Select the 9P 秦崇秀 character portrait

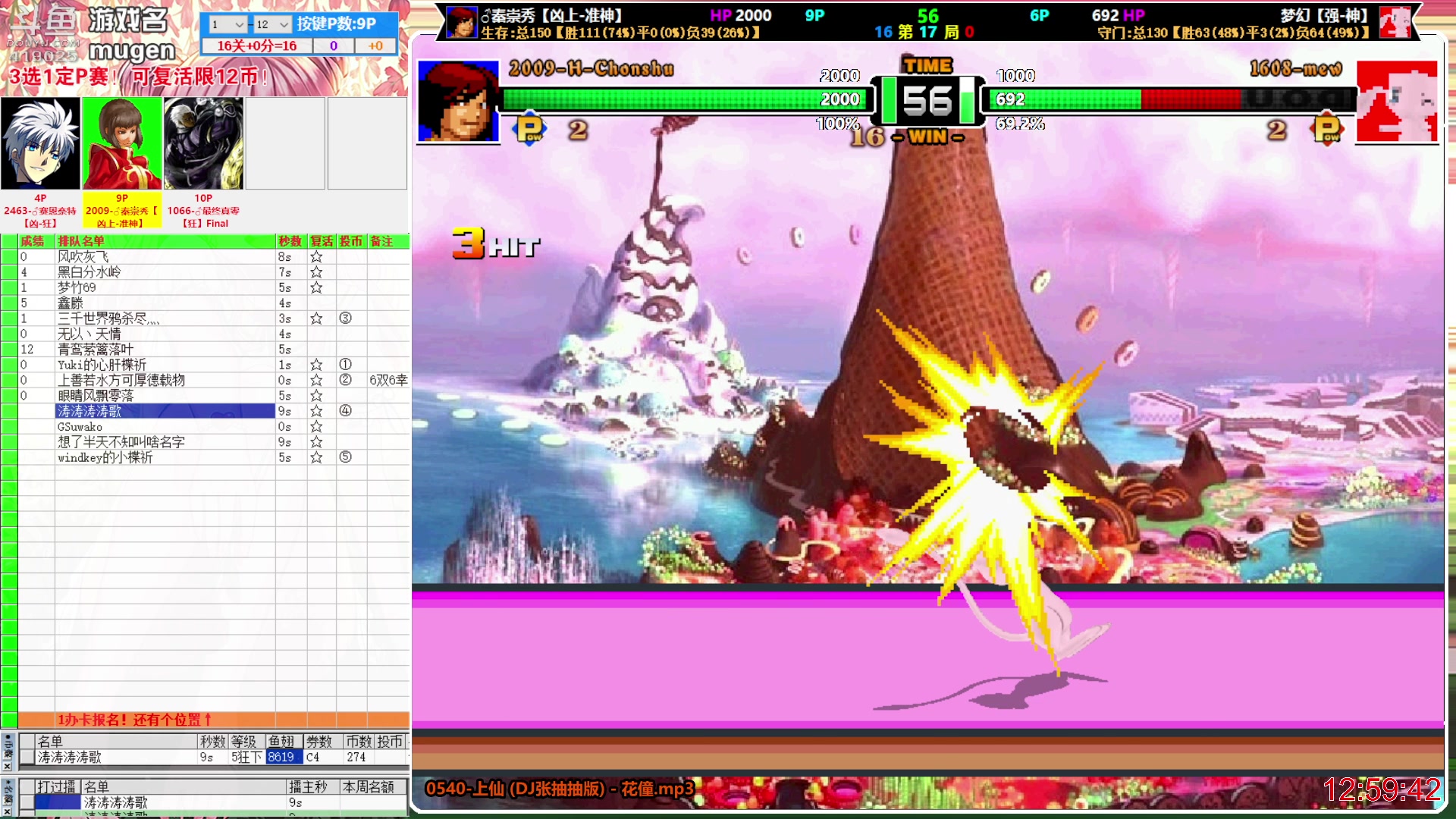click(x=122, y=143)
